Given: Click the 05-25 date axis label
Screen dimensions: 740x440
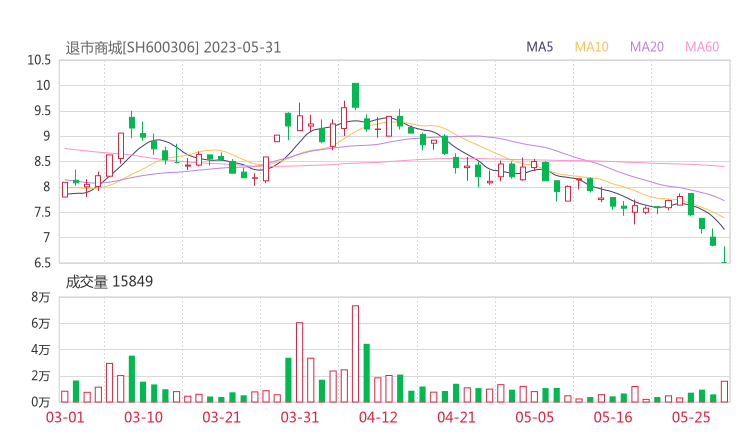Looking at the screenshot, I should 691,417.
